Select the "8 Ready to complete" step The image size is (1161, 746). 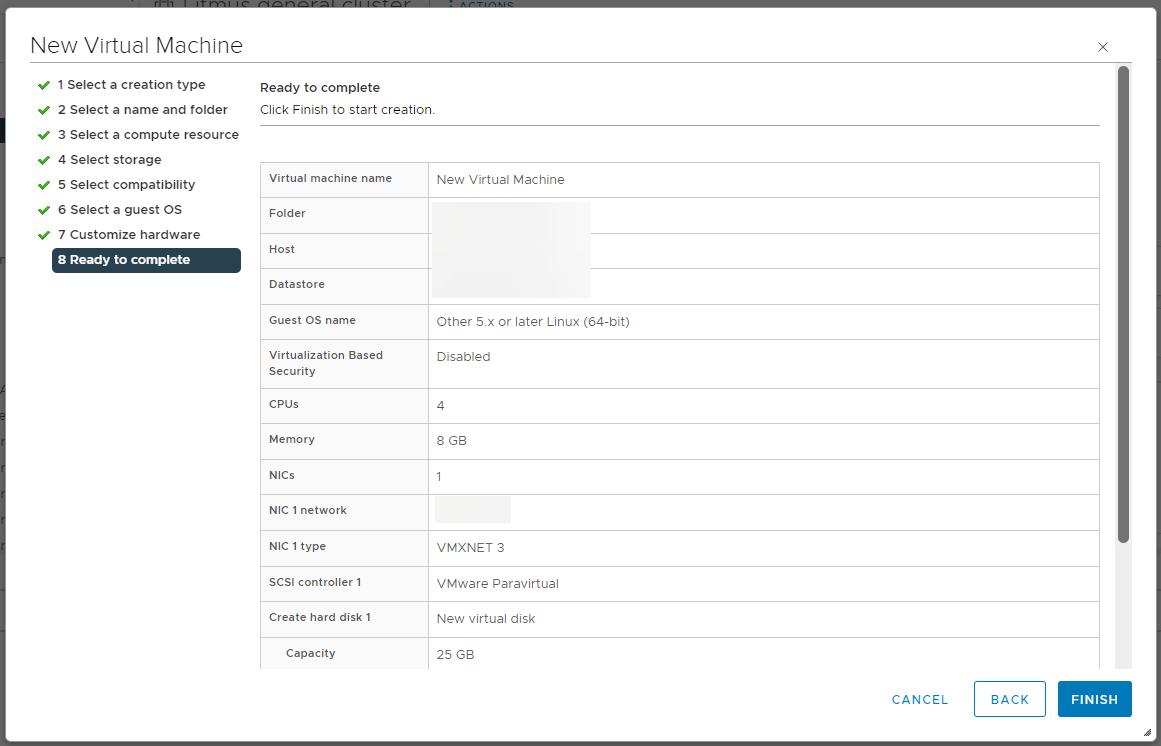pos(146,260)
